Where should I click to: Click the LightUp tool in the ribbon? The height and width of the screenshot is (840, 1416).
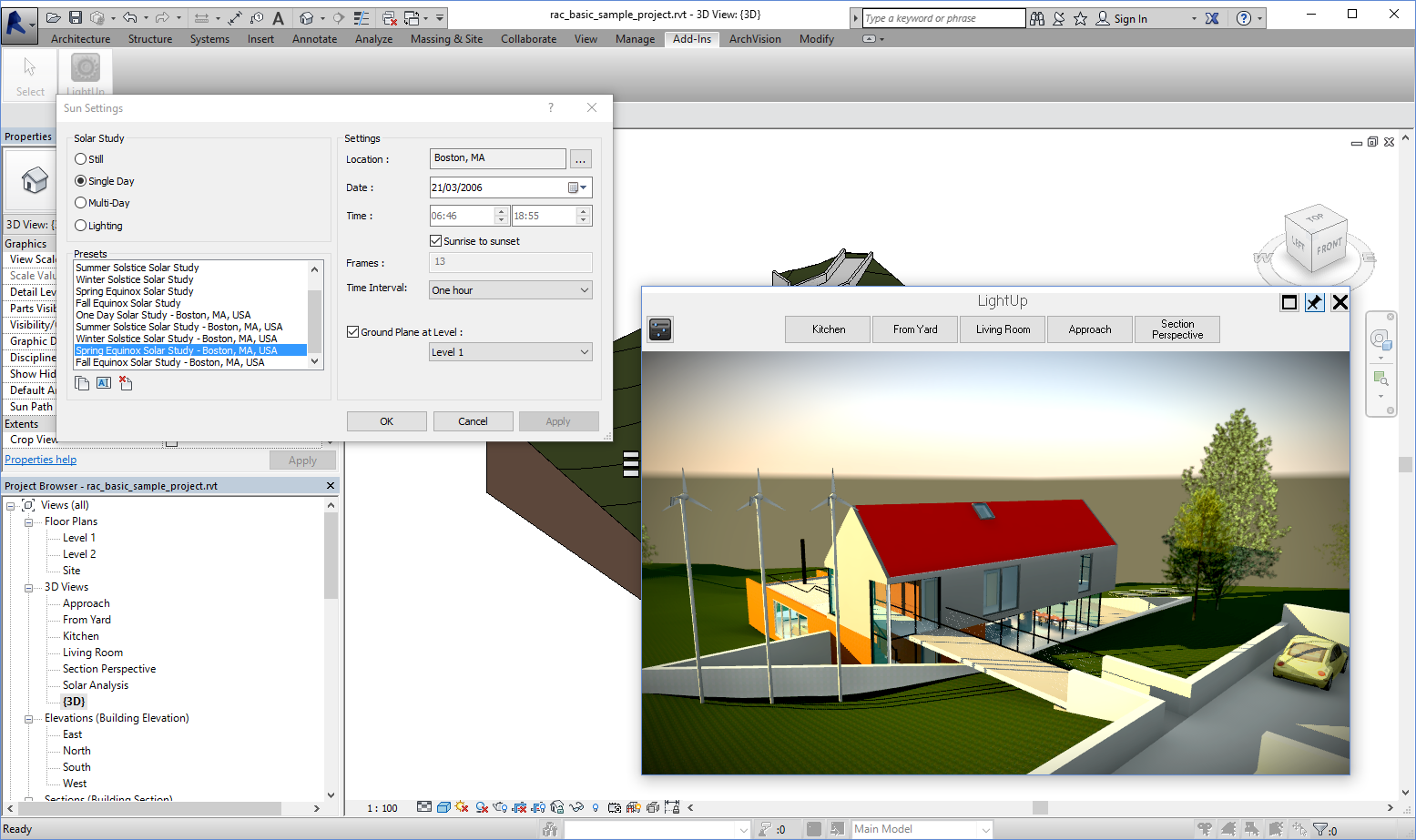(x=85, y=69)
